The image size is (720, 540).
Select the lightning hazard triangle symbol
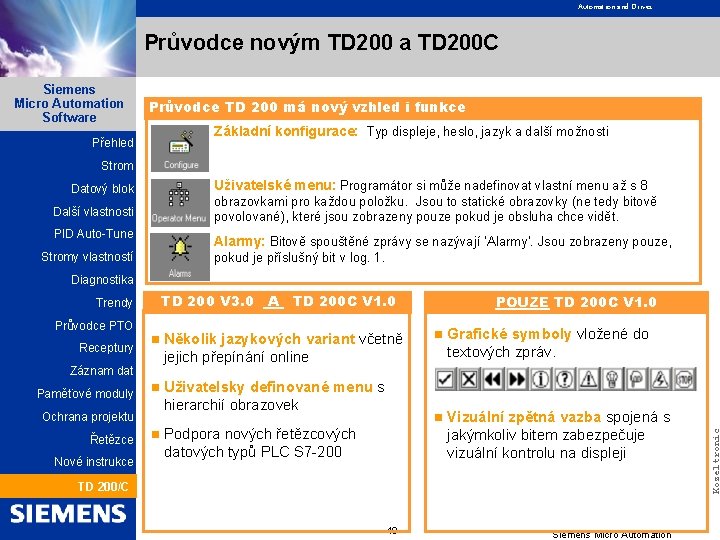(x=660, y=379)
